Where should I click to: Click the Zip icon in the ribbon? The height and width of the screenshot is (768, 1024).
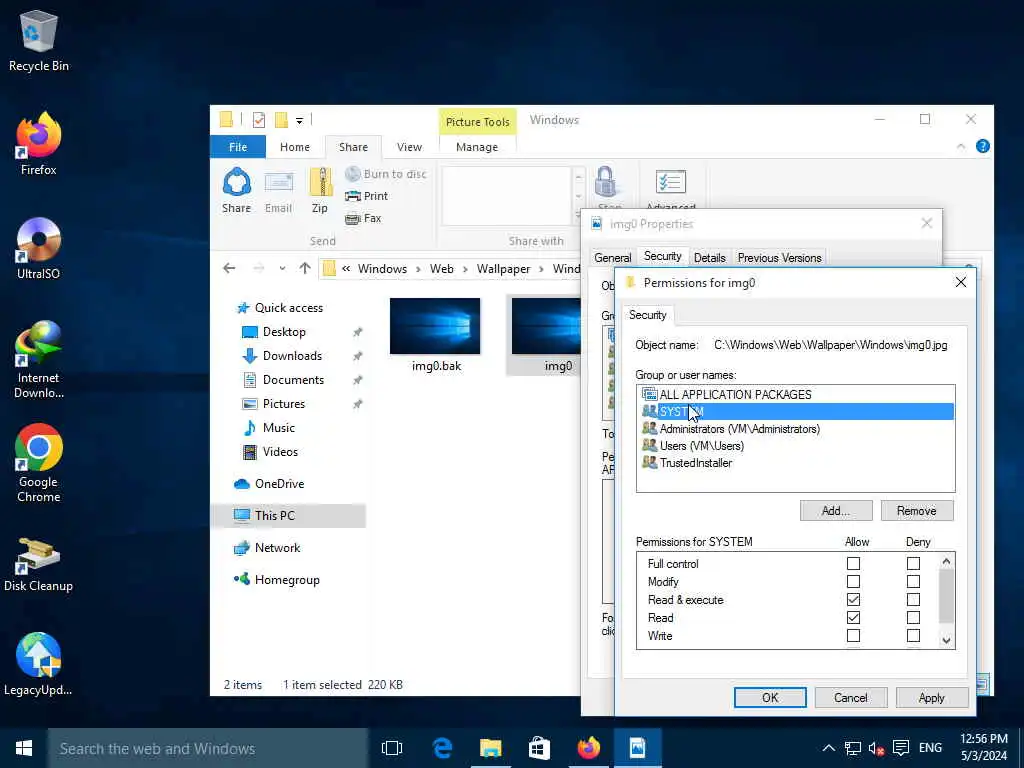pos(320,191)
